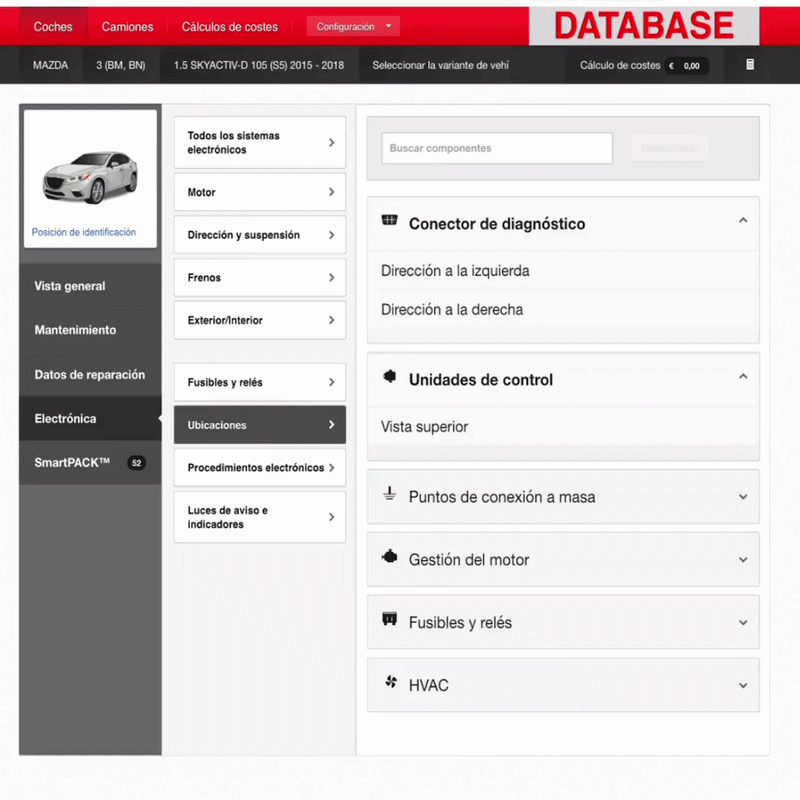The image size is (800, 800).
Task: Switch to the Coches tab
Action: pyautogui.click(x=53, y=27)
